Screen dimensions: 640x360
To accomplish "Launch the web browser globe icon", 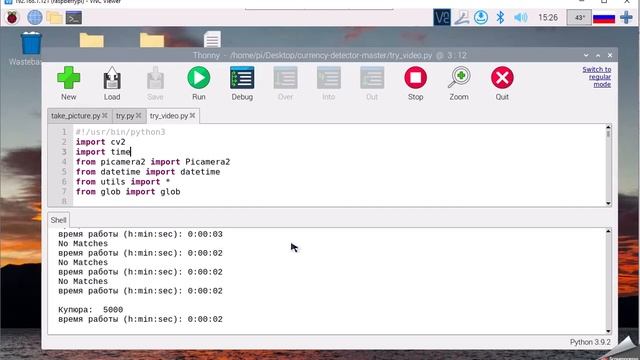I will click(x=35, y=18).
